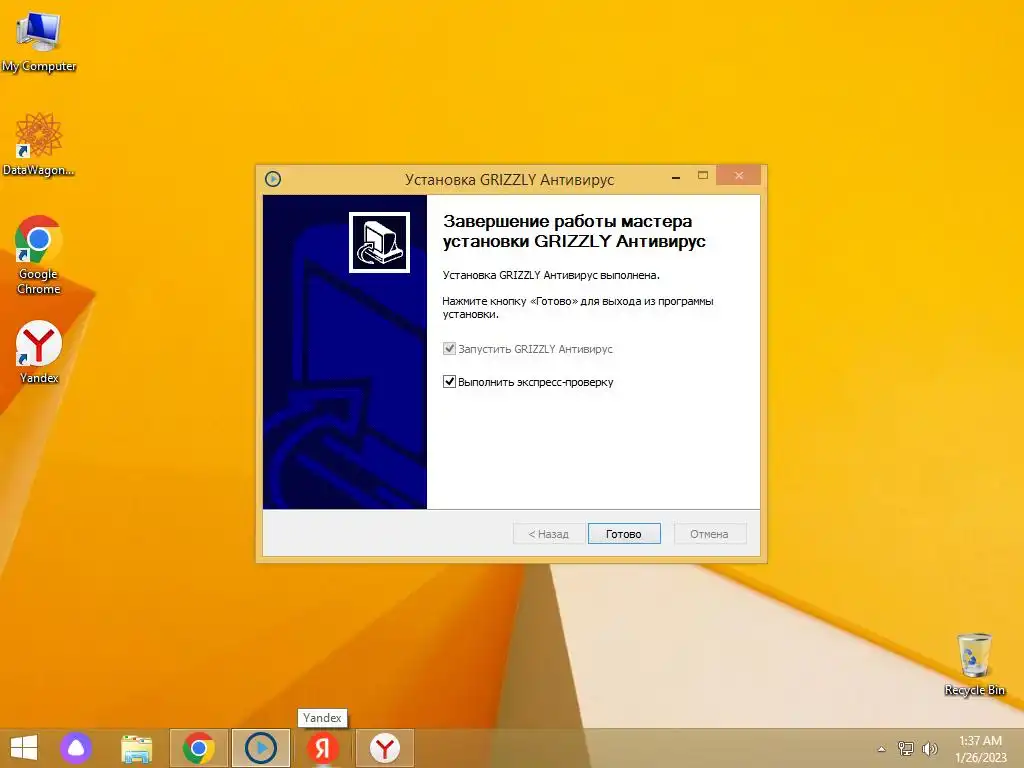Click text Установка GRIZZLY Антивирус выполнена
Viewport: 1024px width, 768px height.
click(x=551, y=275)
